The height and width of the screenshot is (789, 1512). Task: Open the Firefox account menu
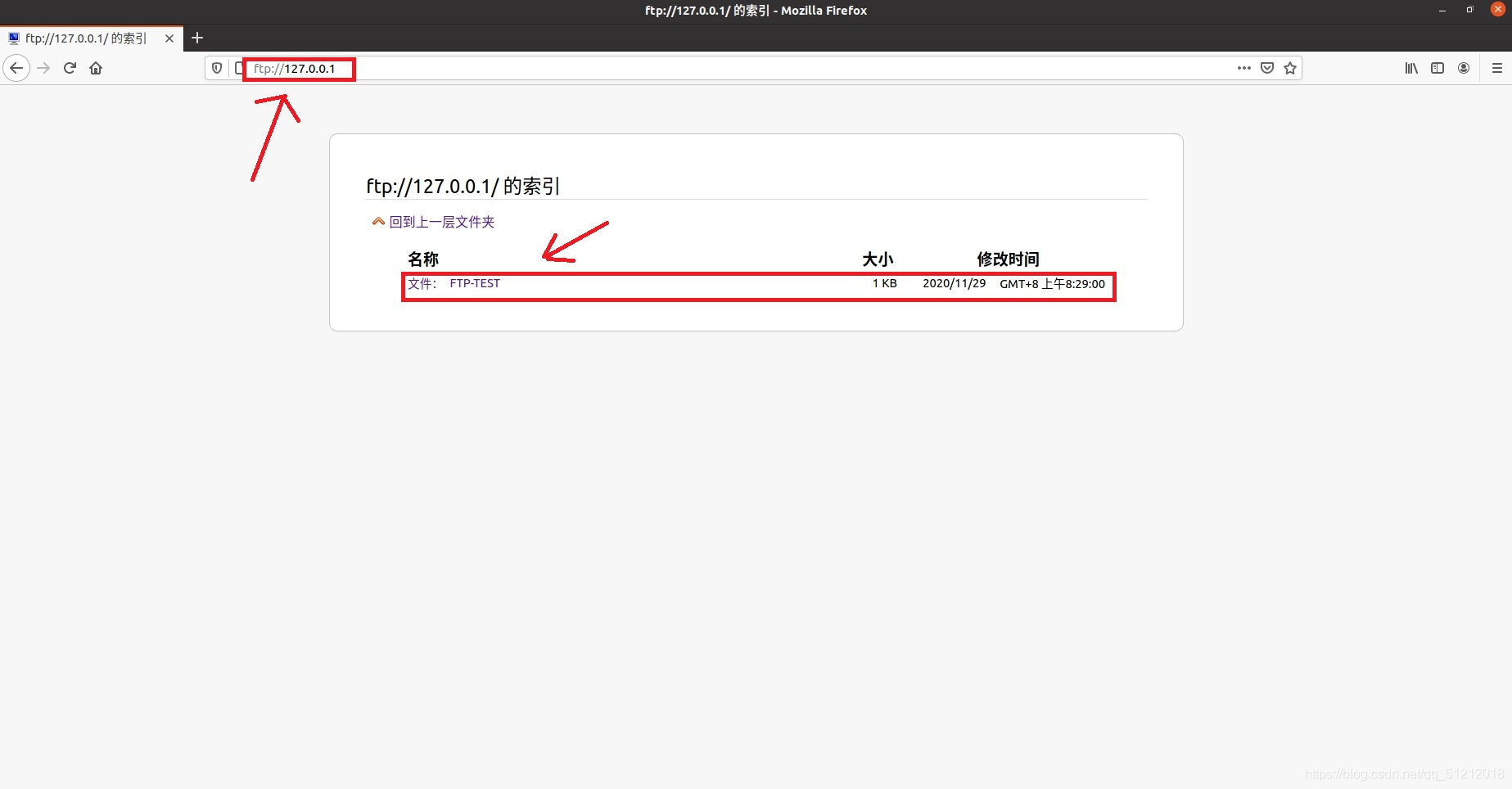click(x=1464, y=68)
